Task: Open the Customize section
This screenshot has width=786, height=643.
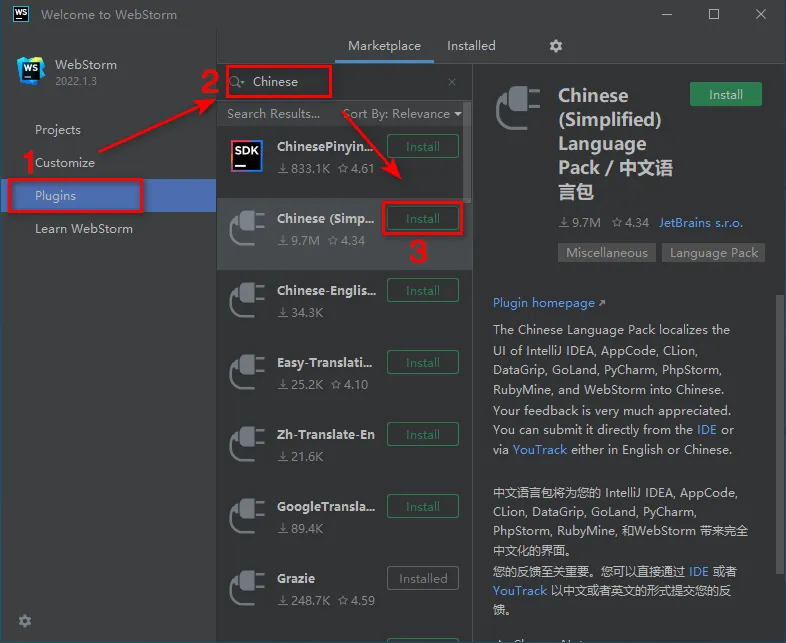Action: point(65,163)
